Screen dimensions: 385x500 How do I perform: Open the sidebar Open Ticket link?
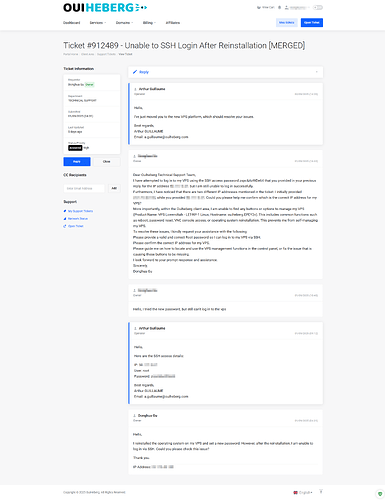point(76,226)
